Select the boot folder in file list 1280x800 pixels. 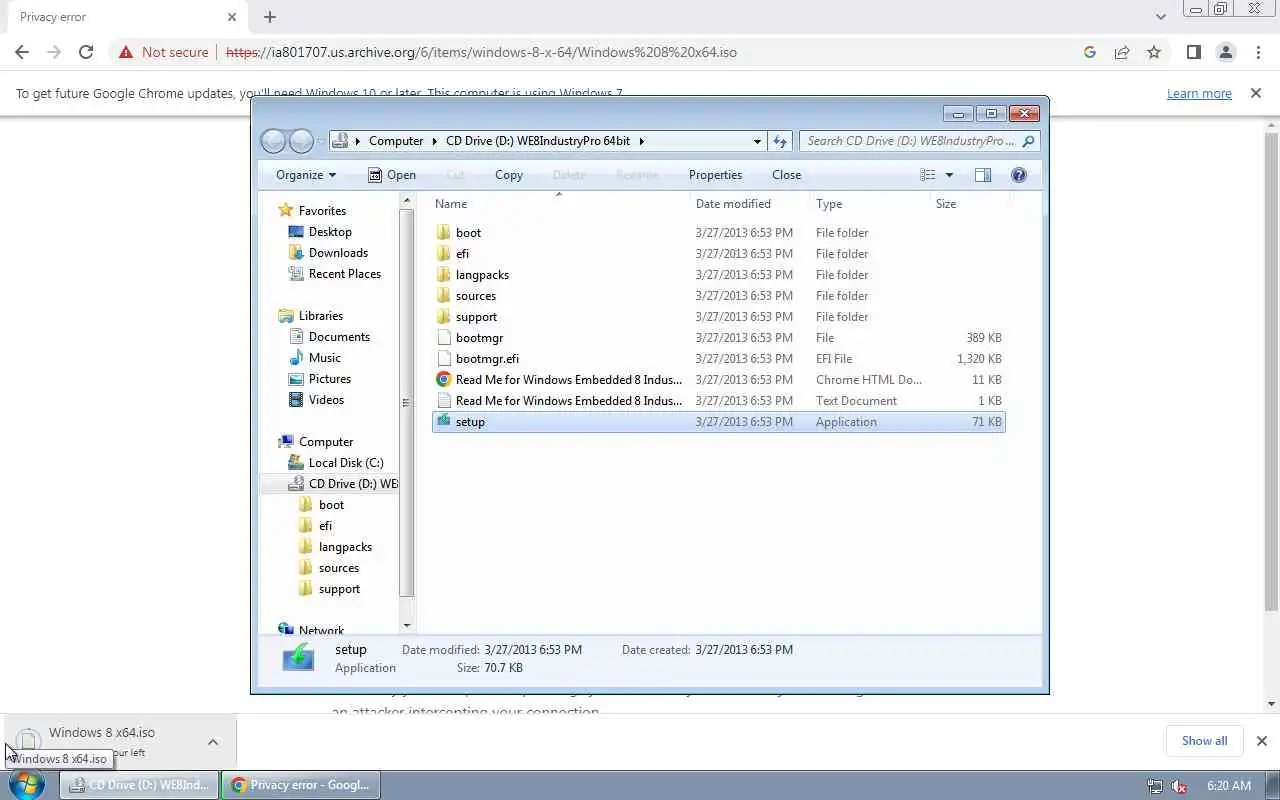click(x=718, y=233)
